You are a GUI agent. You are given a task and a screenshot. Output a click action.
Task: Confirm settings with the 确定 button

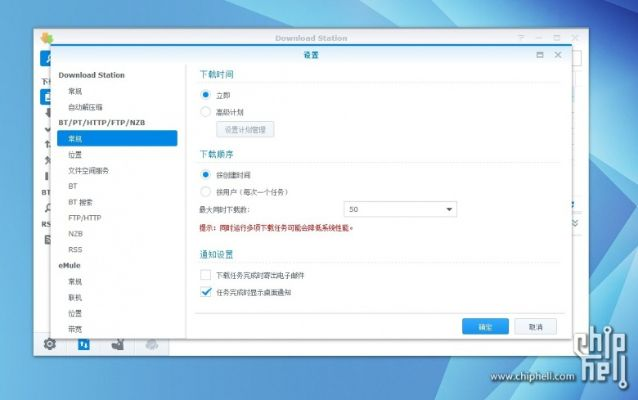(x=485, y=326)
